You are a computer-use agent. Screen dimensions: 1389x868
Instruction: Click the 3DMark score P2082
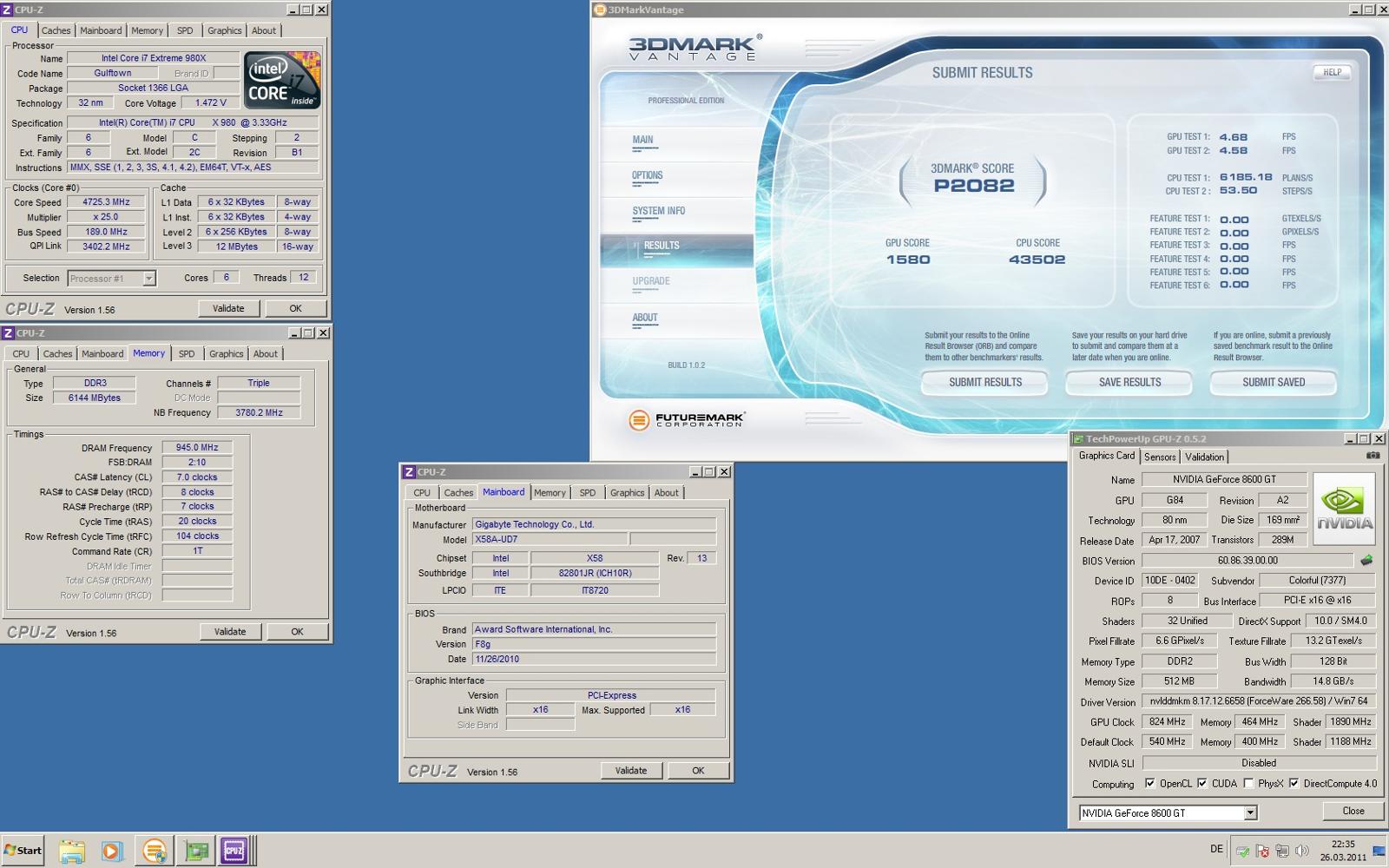(x=973, y=185)
